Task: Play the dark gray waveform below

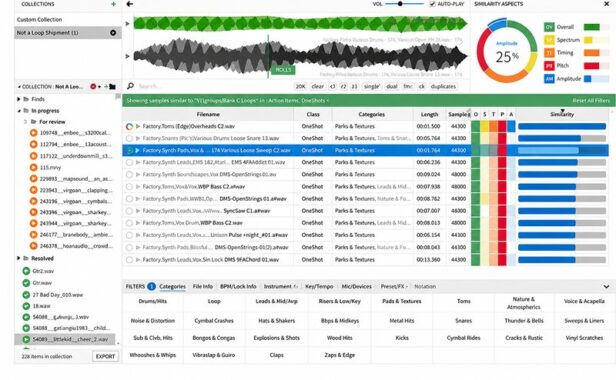Action: tap(127, 56)
